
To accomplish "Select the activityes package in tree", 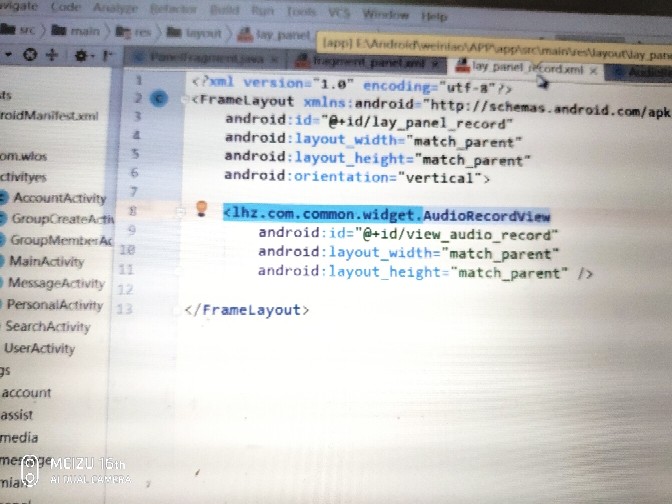I will (23, 177).
